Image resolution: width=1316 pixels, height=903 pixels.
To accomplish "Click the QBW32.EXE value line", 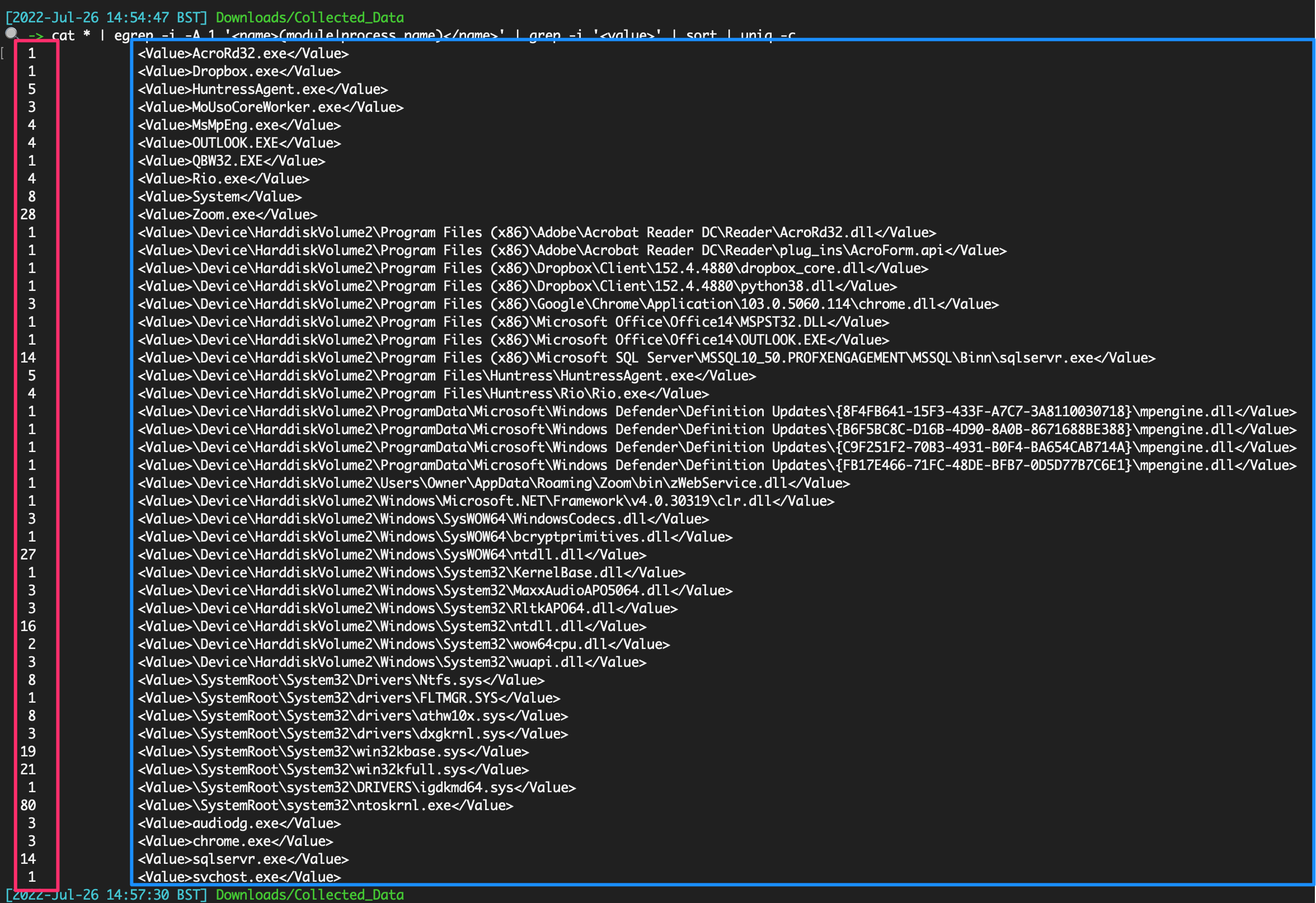I will pyautogui.click(x=231, y=161).
